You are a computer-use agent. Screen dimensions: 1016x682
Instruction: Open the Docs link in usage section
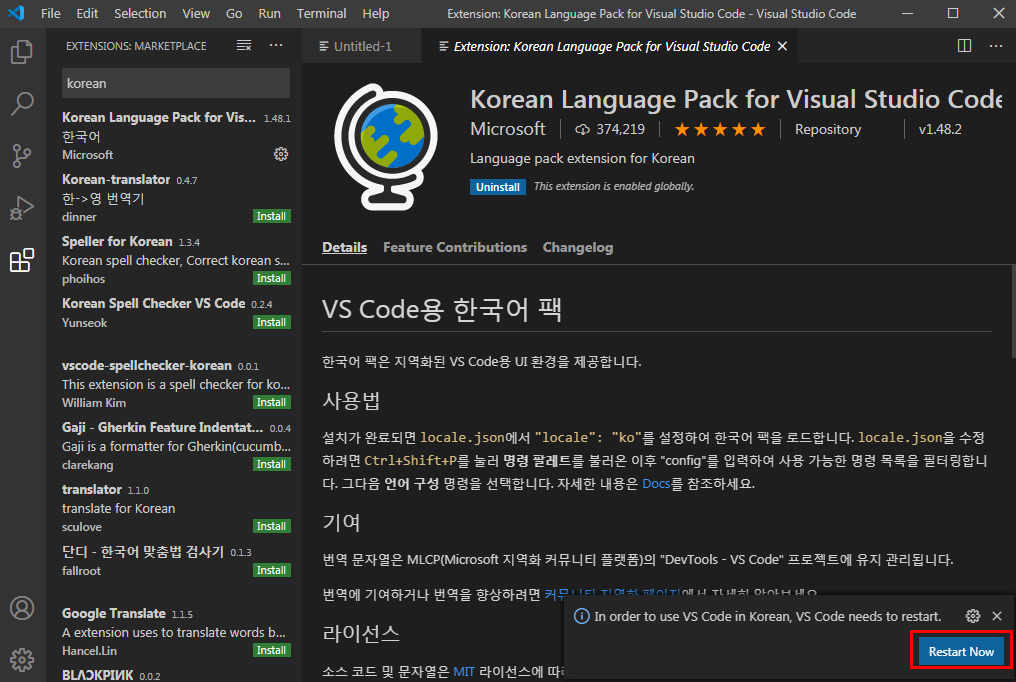(x=656, y=484)
